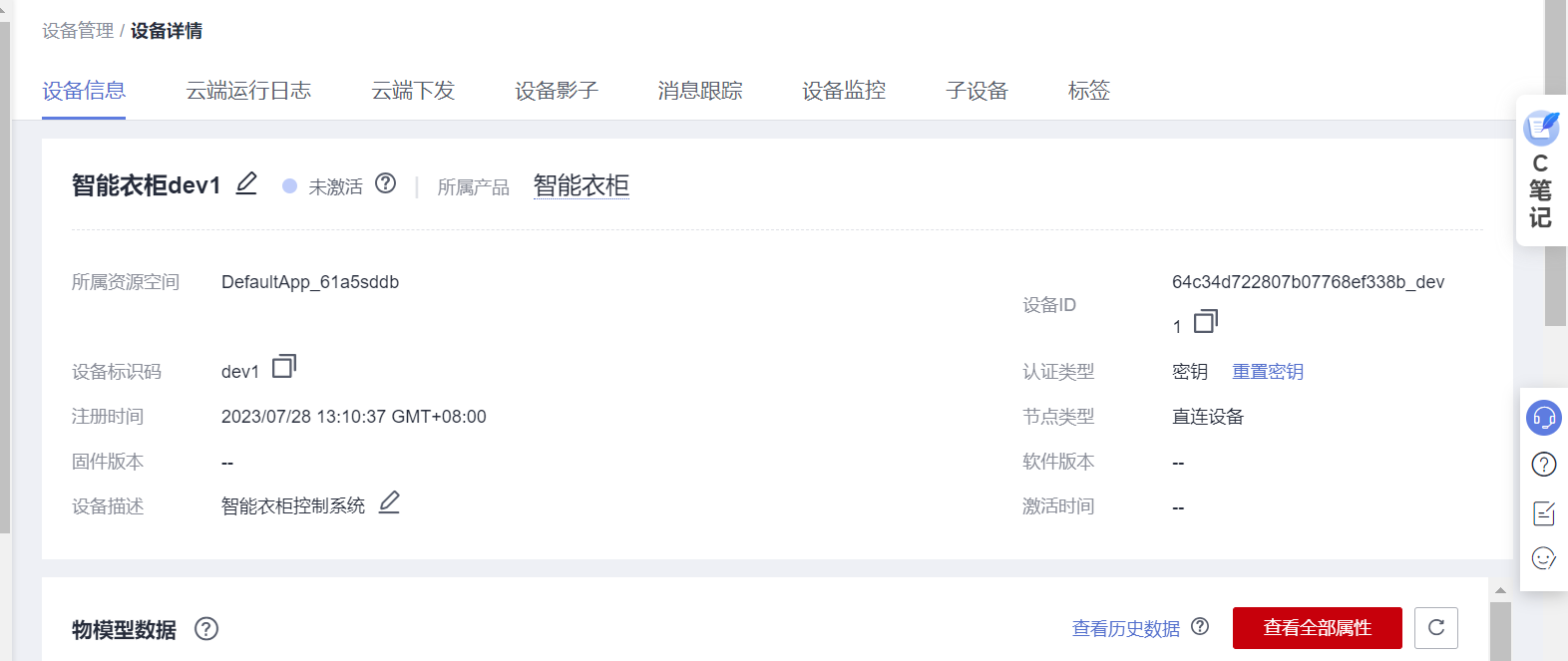Click 重置密钥 link
1568x661 pixels.
[x=1268, y=372]
